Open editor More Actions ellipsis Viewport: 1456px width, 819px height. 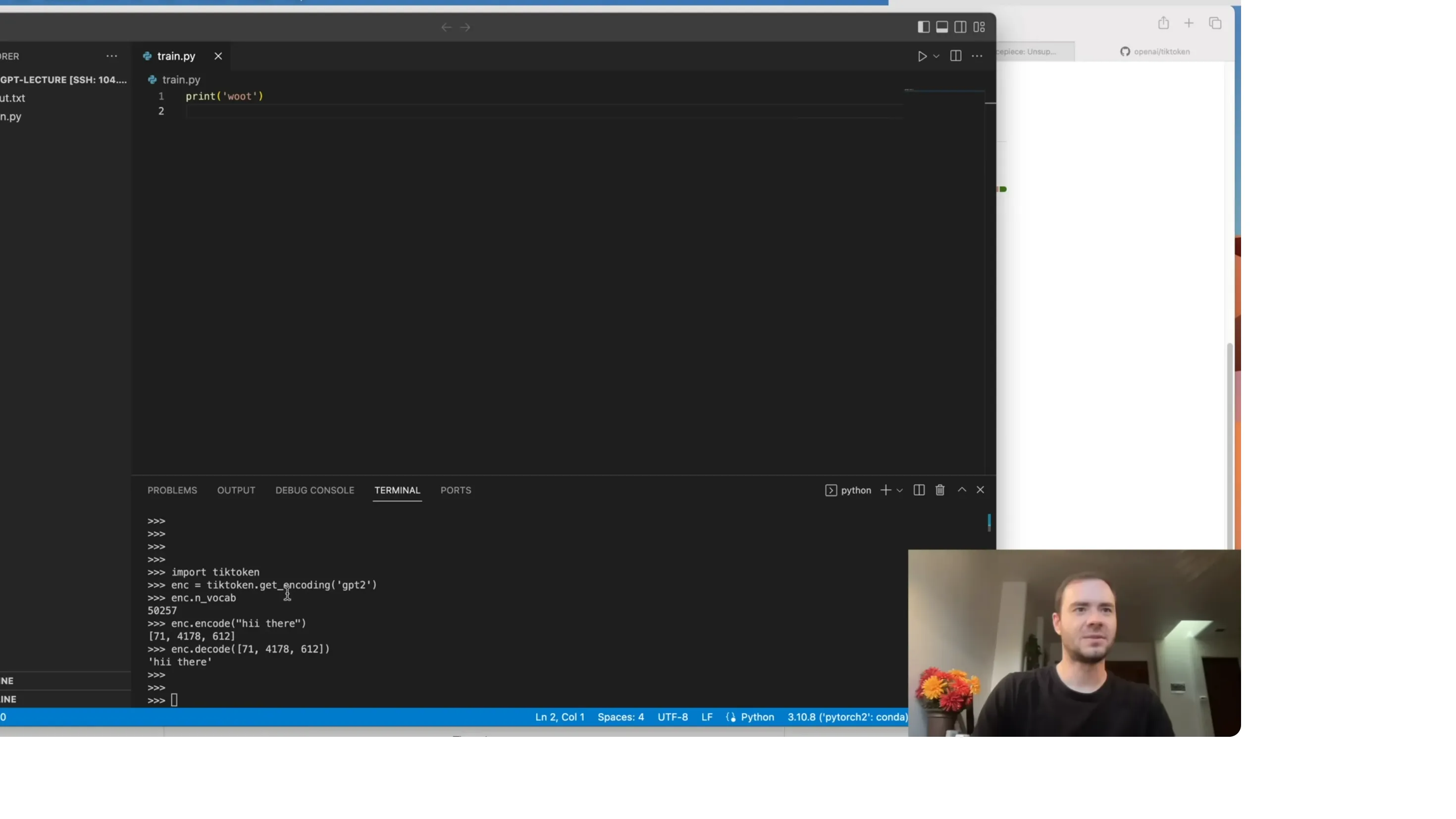click(977, 56)
